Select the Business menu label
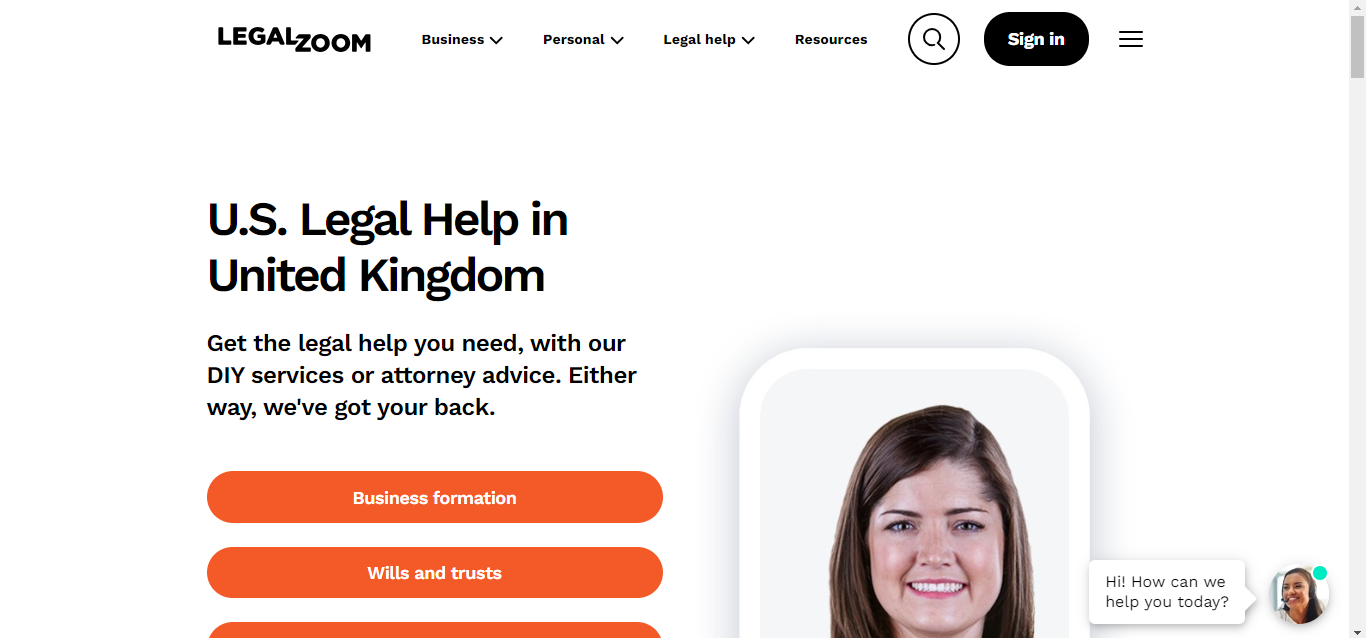Image resolution: width=1366 pixels, height=638 pixels. click(x=453, y=39)
